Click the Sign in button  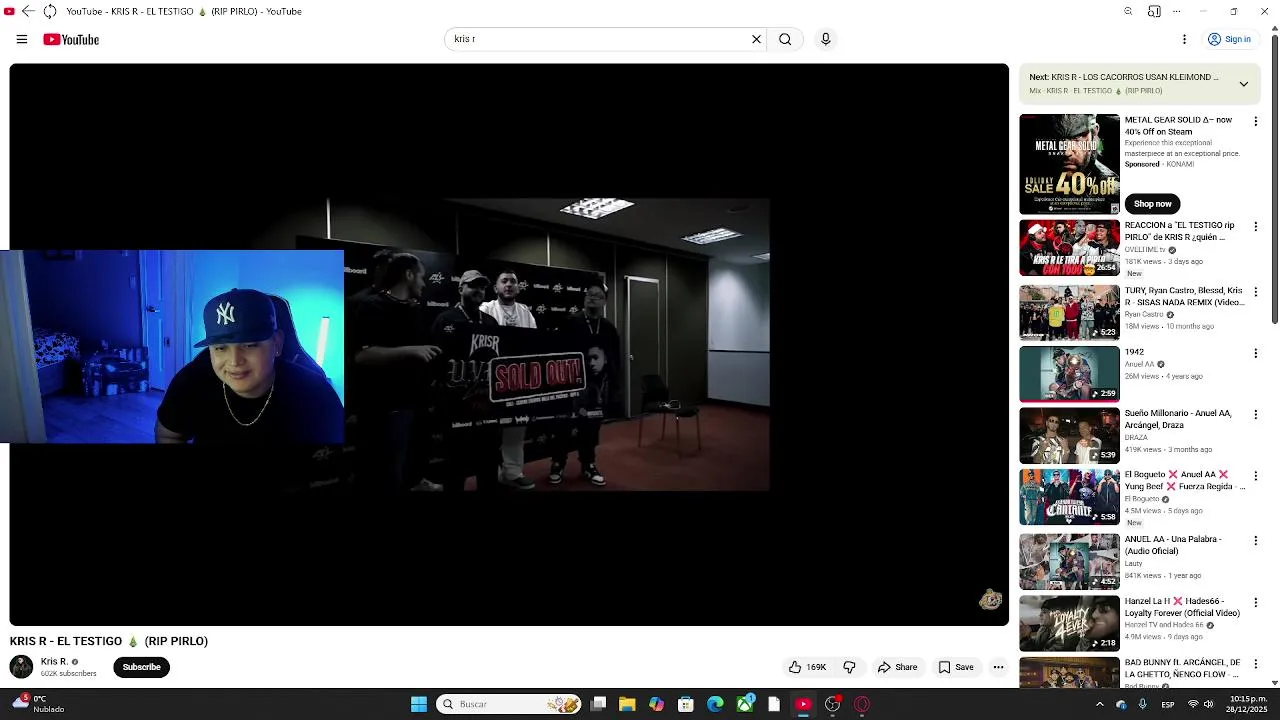[1229, 39]
